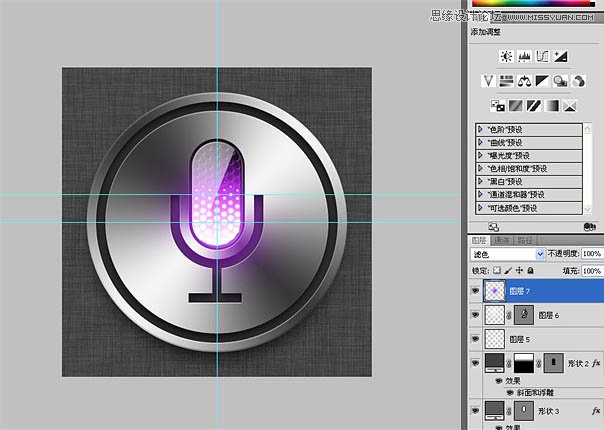This screenshot has width=604, height=430.
Task: Click the expanded view icon below presets list
Action: 493,227
